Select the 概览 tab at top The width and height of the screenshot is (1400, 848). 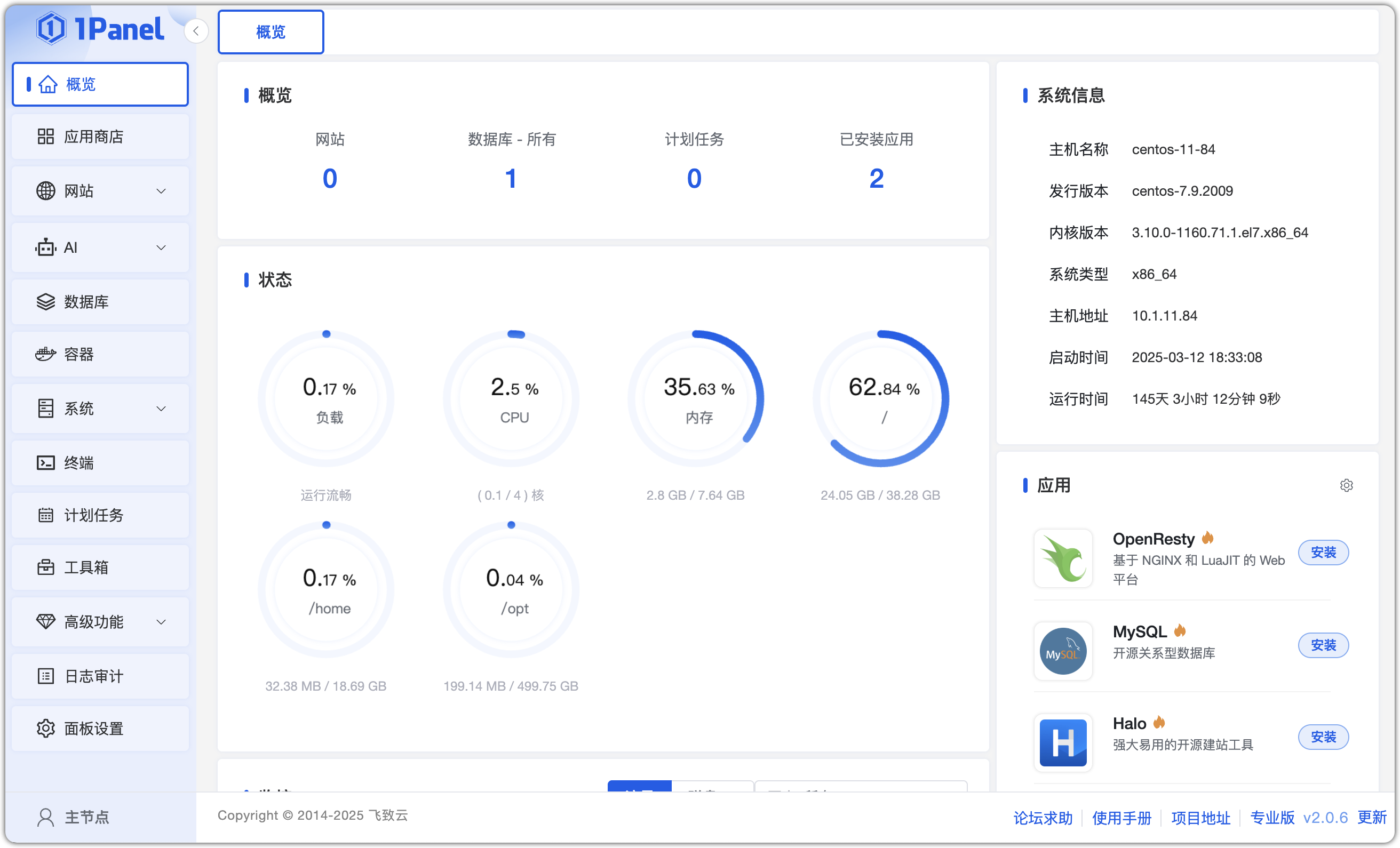pyautogui.click(x=271, y=33)
